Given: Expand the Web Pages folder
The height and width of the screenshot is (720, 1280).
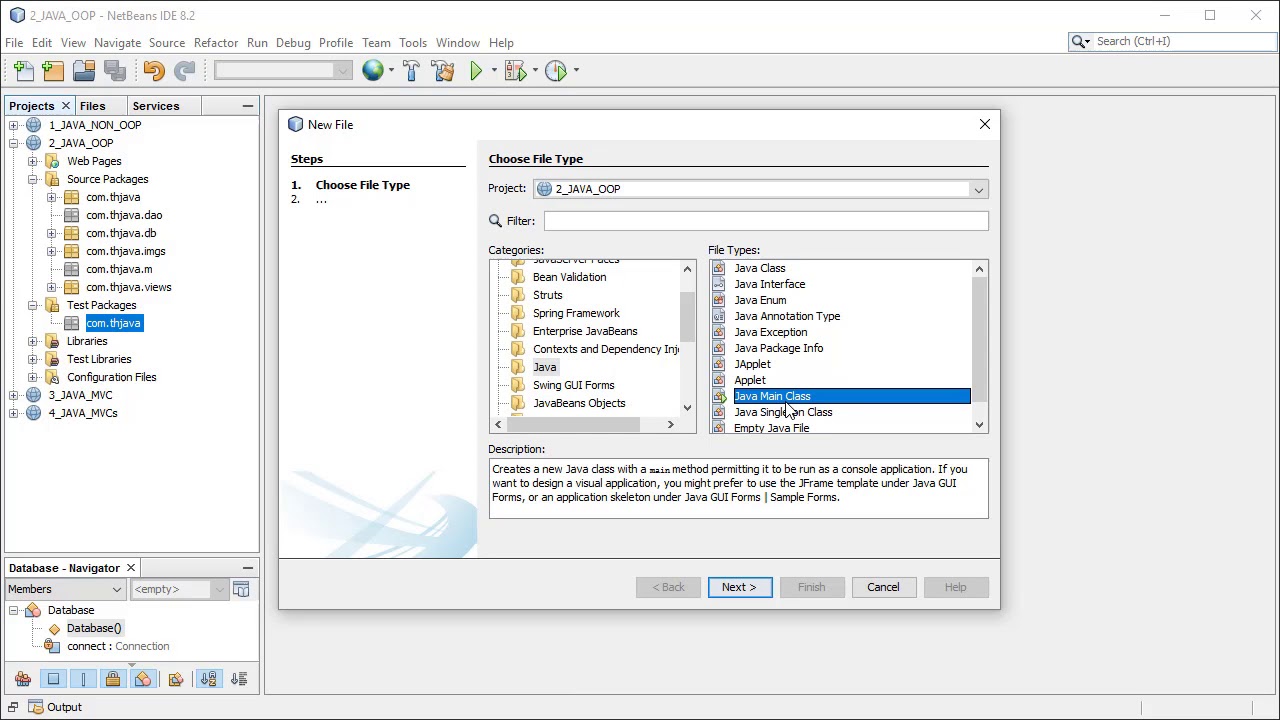Looking at the screenshot, I should (33, 161).
